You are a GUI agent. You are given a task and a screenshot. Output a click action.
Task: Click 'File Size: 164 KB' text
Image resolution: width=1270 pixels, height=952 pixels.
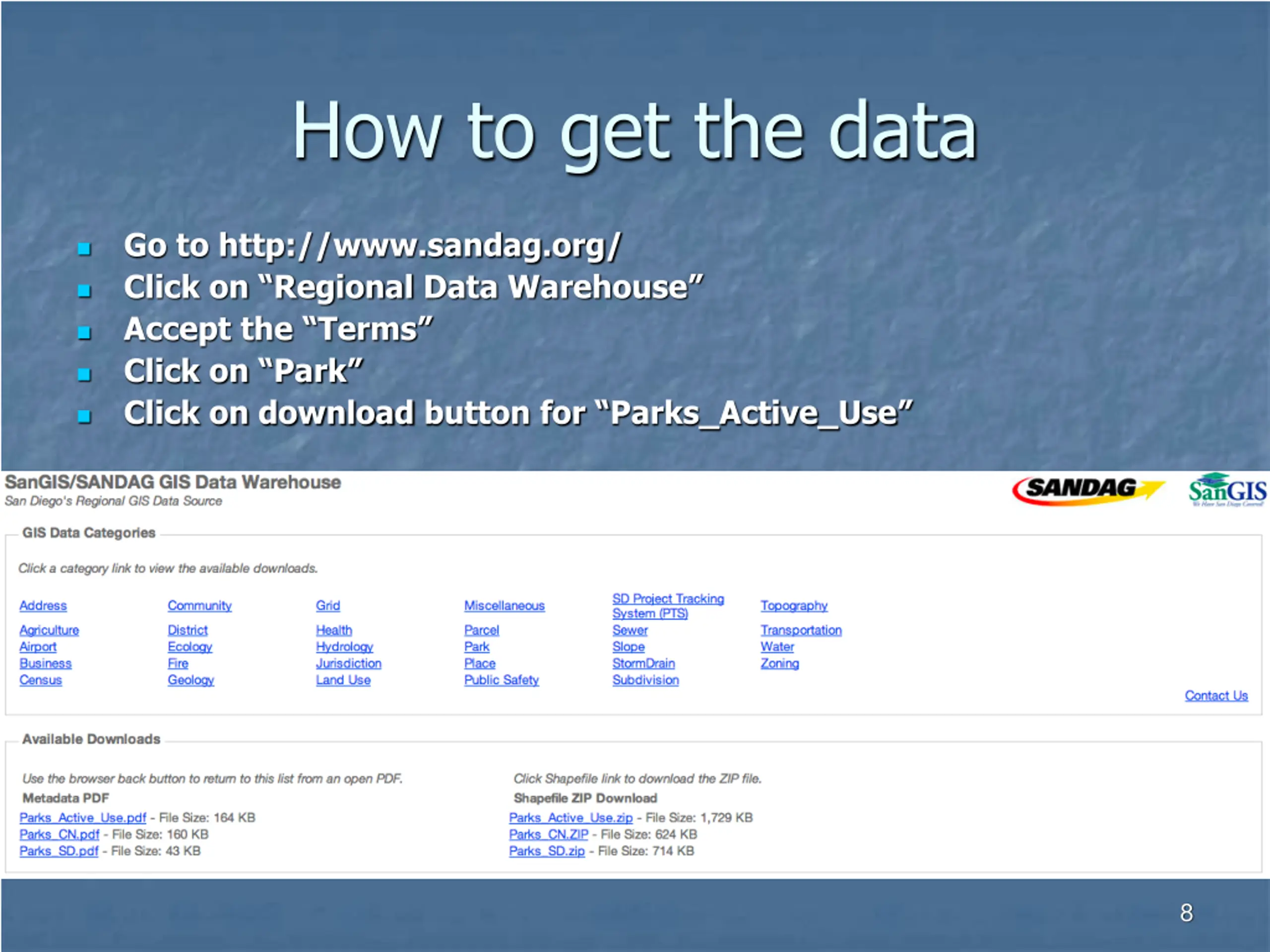[207, 818]
